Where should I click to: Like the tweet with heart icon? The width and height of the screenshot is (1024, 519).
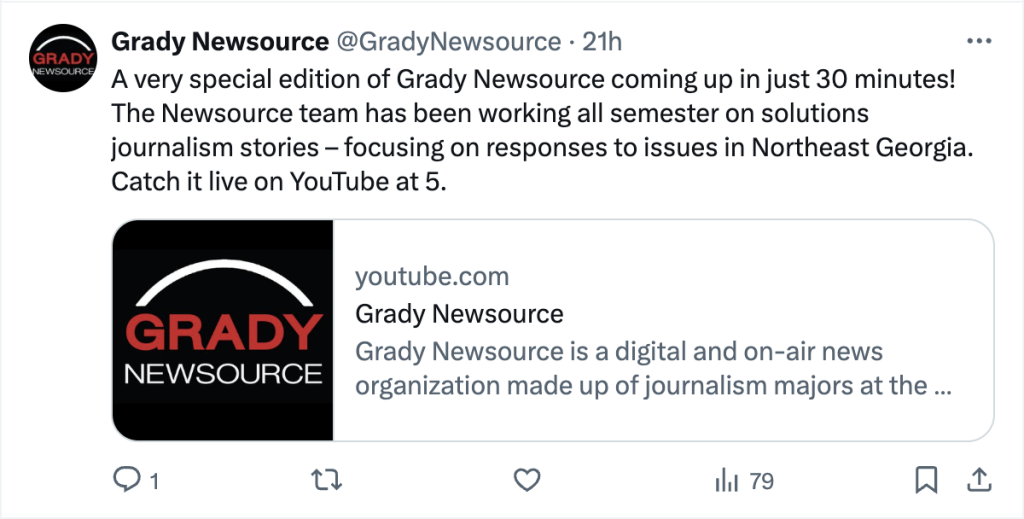tap(527, 481)
